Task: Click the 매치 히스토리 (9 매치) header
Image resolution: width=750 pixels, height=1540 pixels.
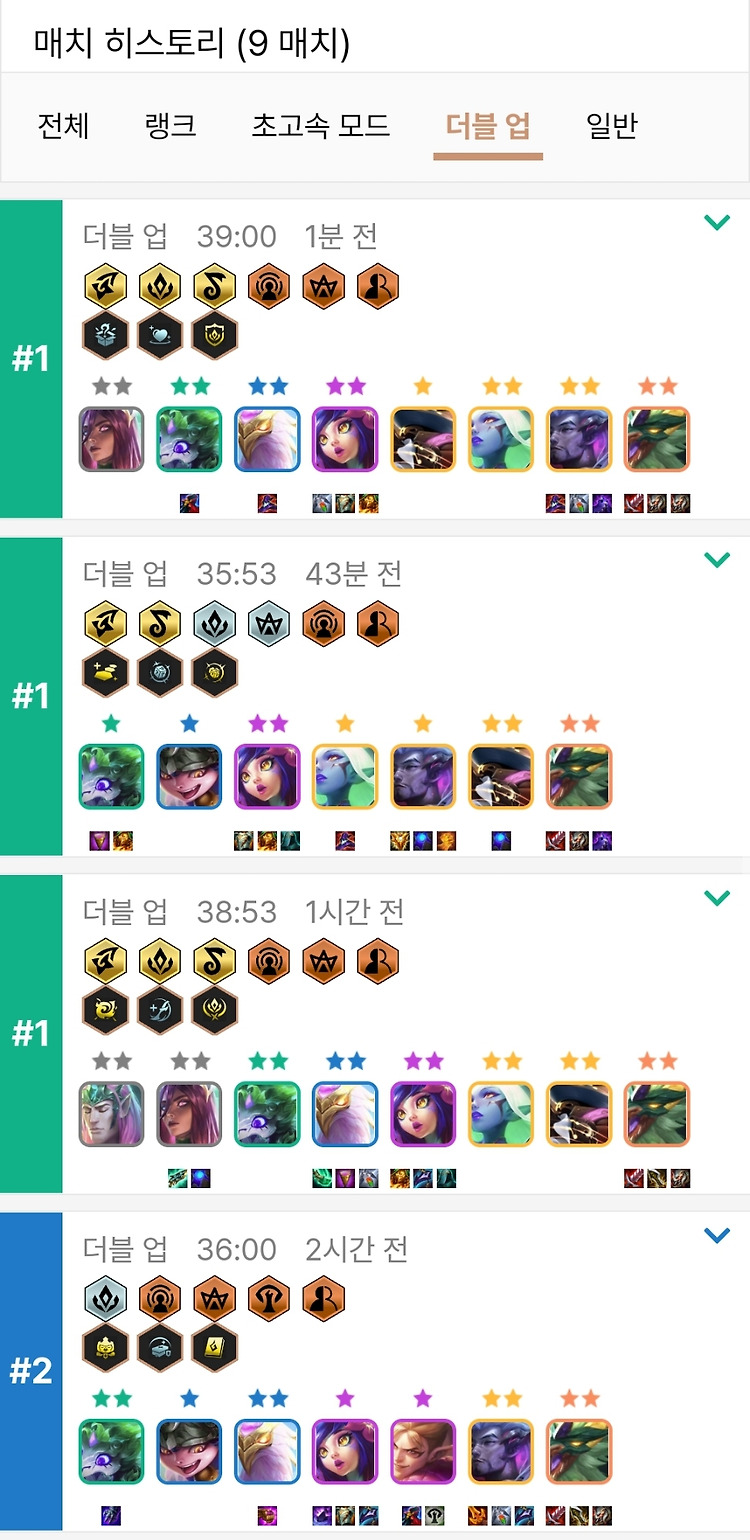Action: click(x=192, y=42)
